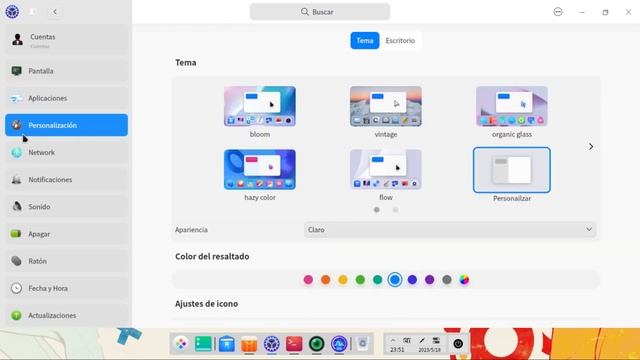
Task: Open Network settings in the sidebar
Action: (66, 152)
